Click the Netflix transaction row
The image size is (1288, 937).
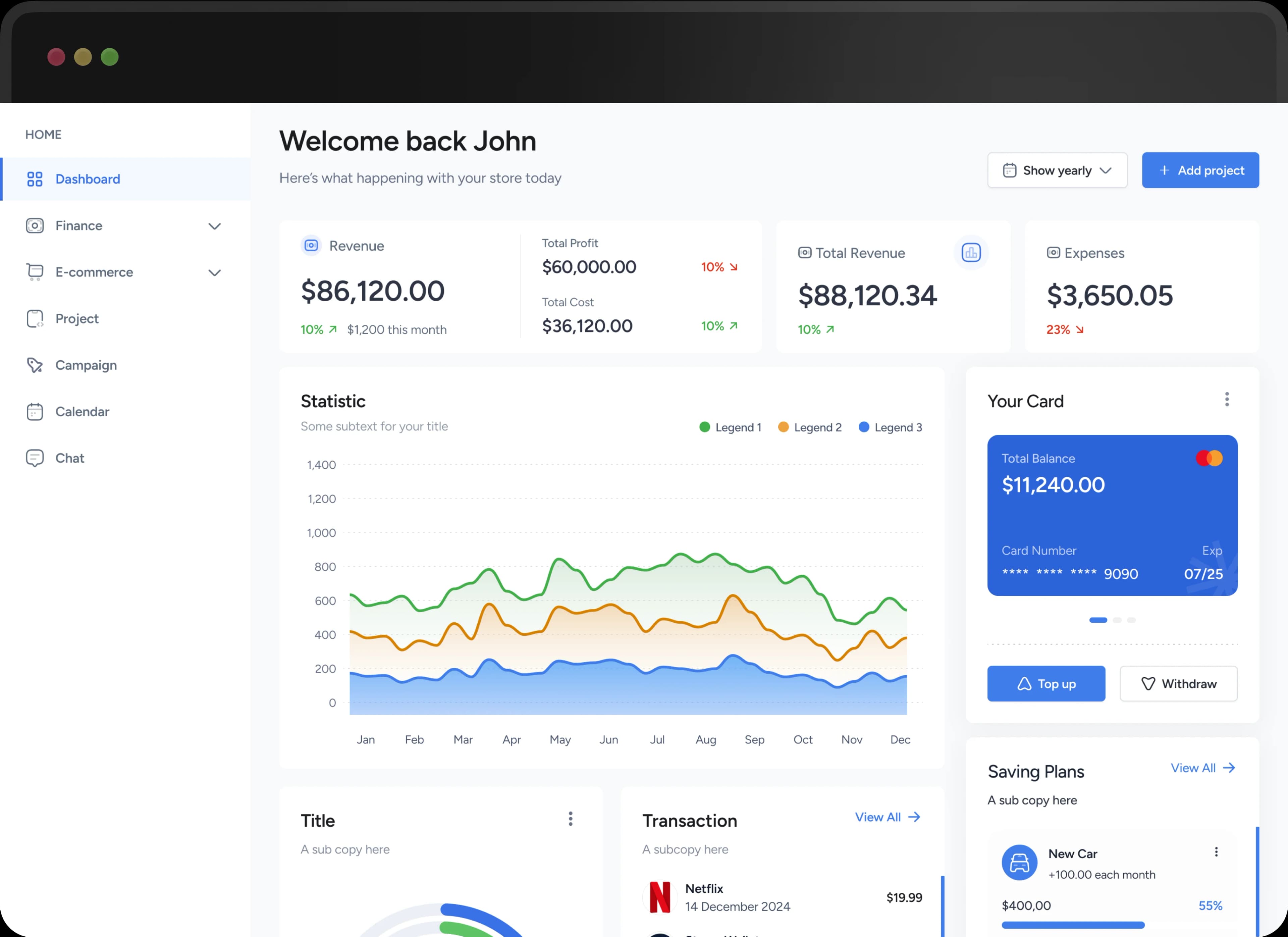click(782, 897)
